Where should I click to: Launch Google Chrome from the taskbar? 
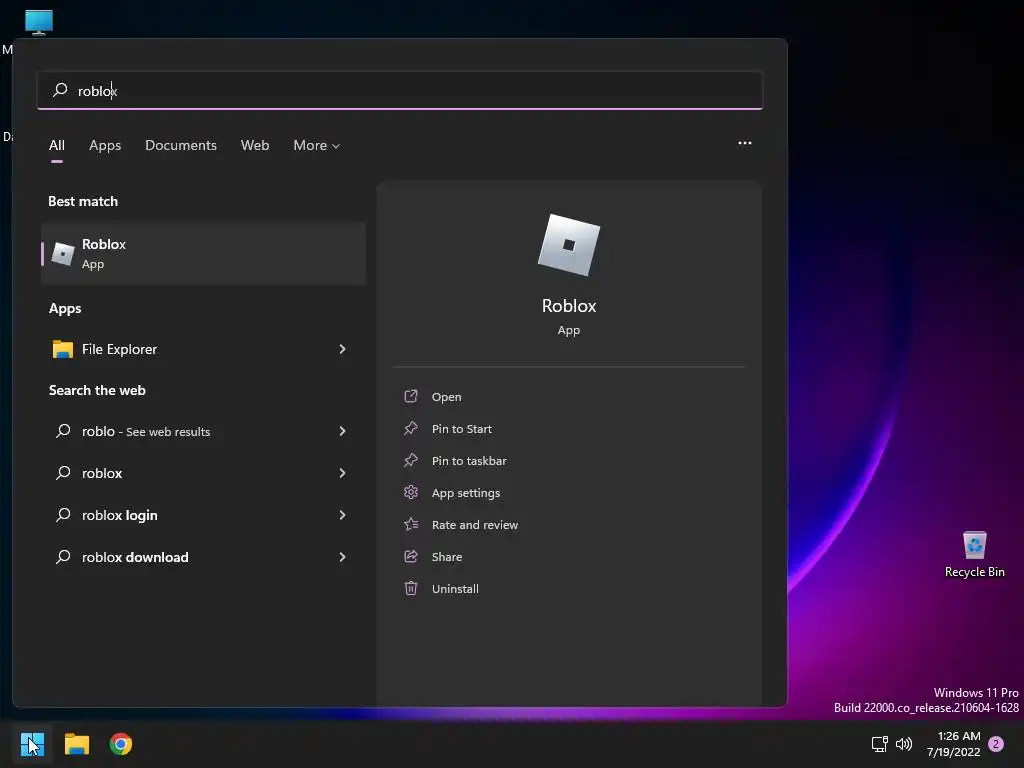121,744
